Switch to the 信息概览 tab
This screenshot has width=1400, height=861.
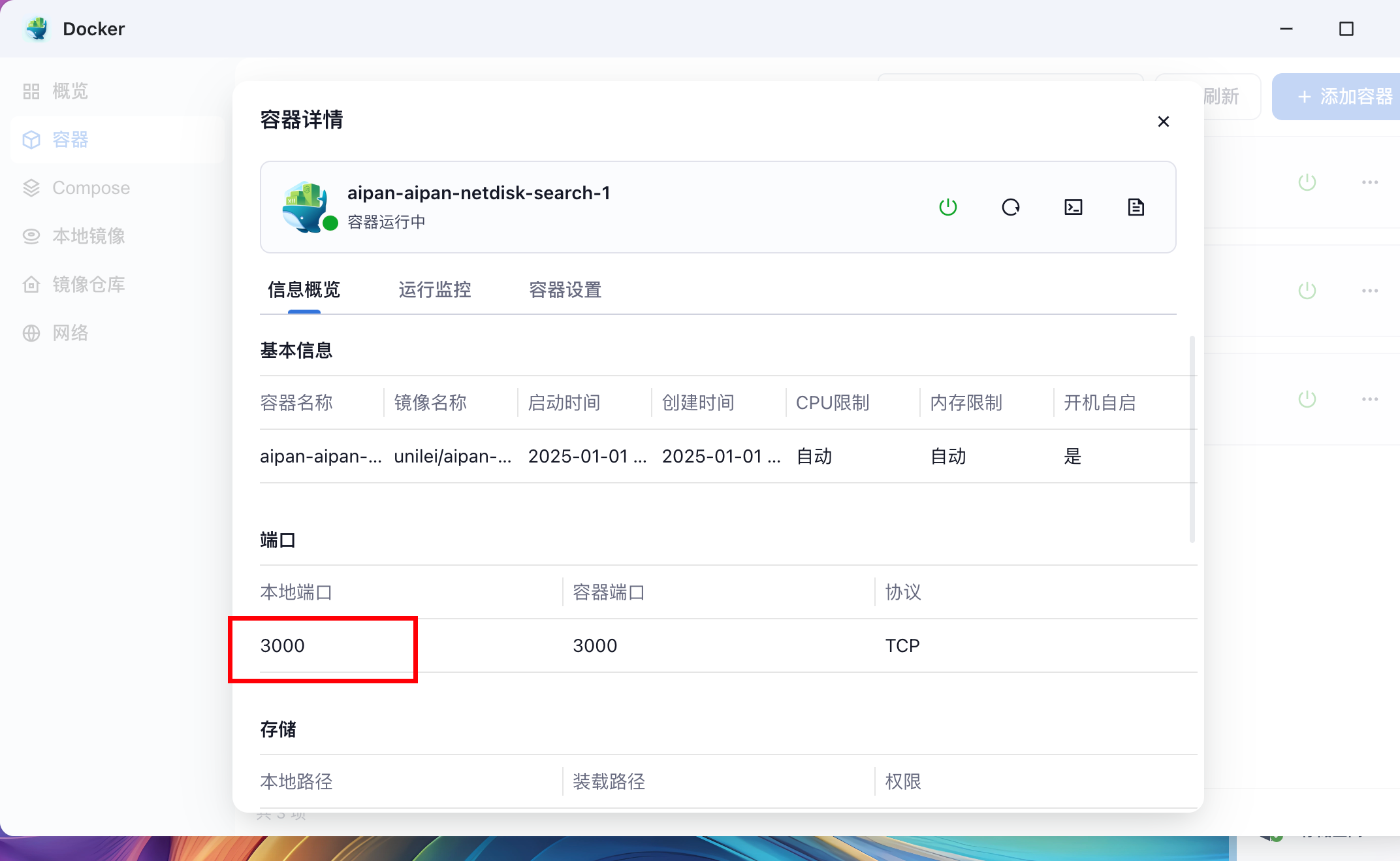(304, 289)
